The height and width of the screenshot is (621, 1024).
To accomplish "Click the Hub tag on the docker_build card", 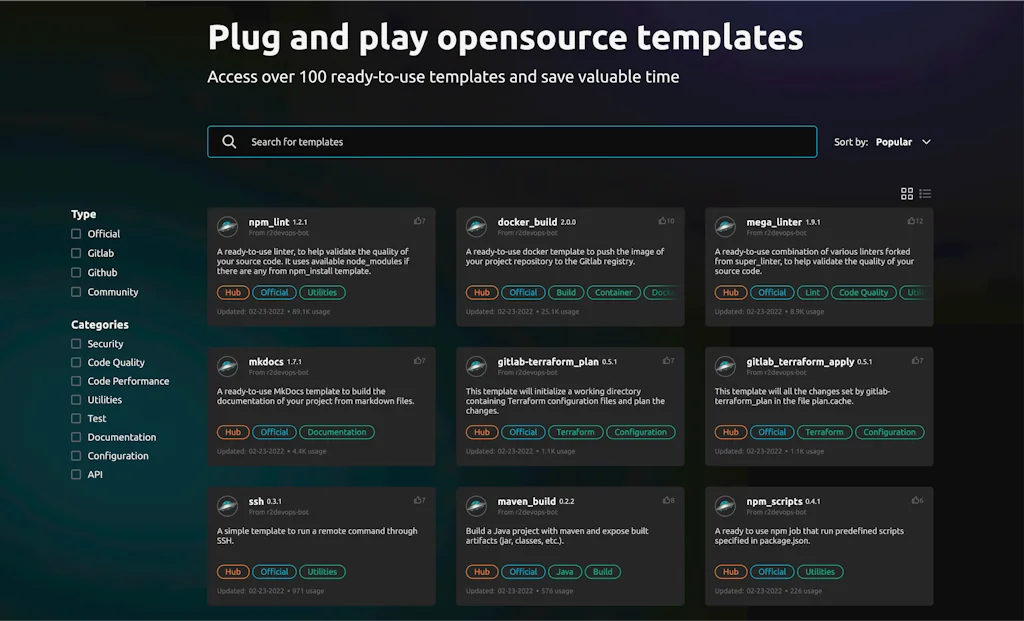I will (x=481, y=292).
